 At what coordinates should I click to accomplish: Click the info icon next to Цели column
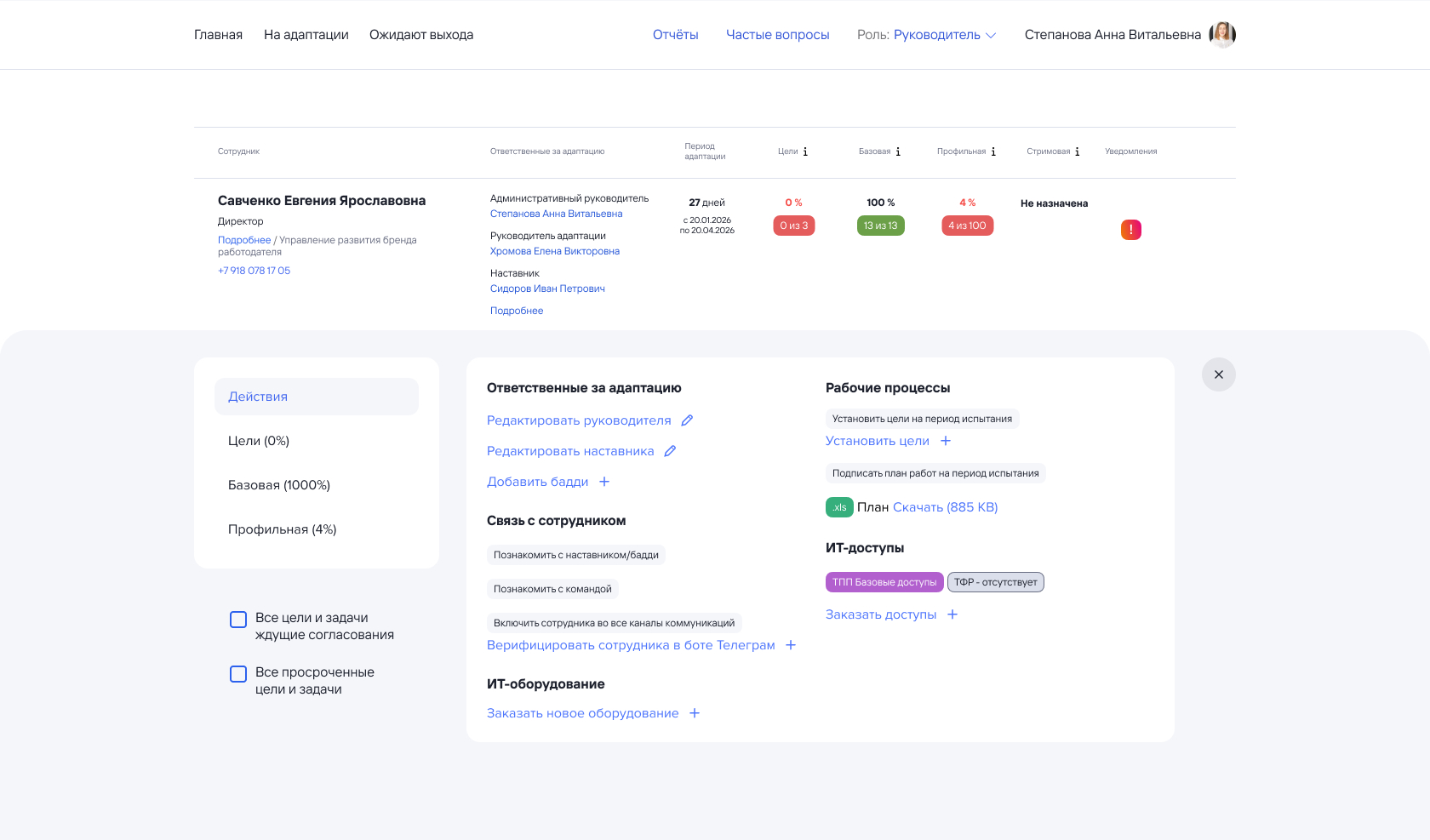tap(805, 151)
